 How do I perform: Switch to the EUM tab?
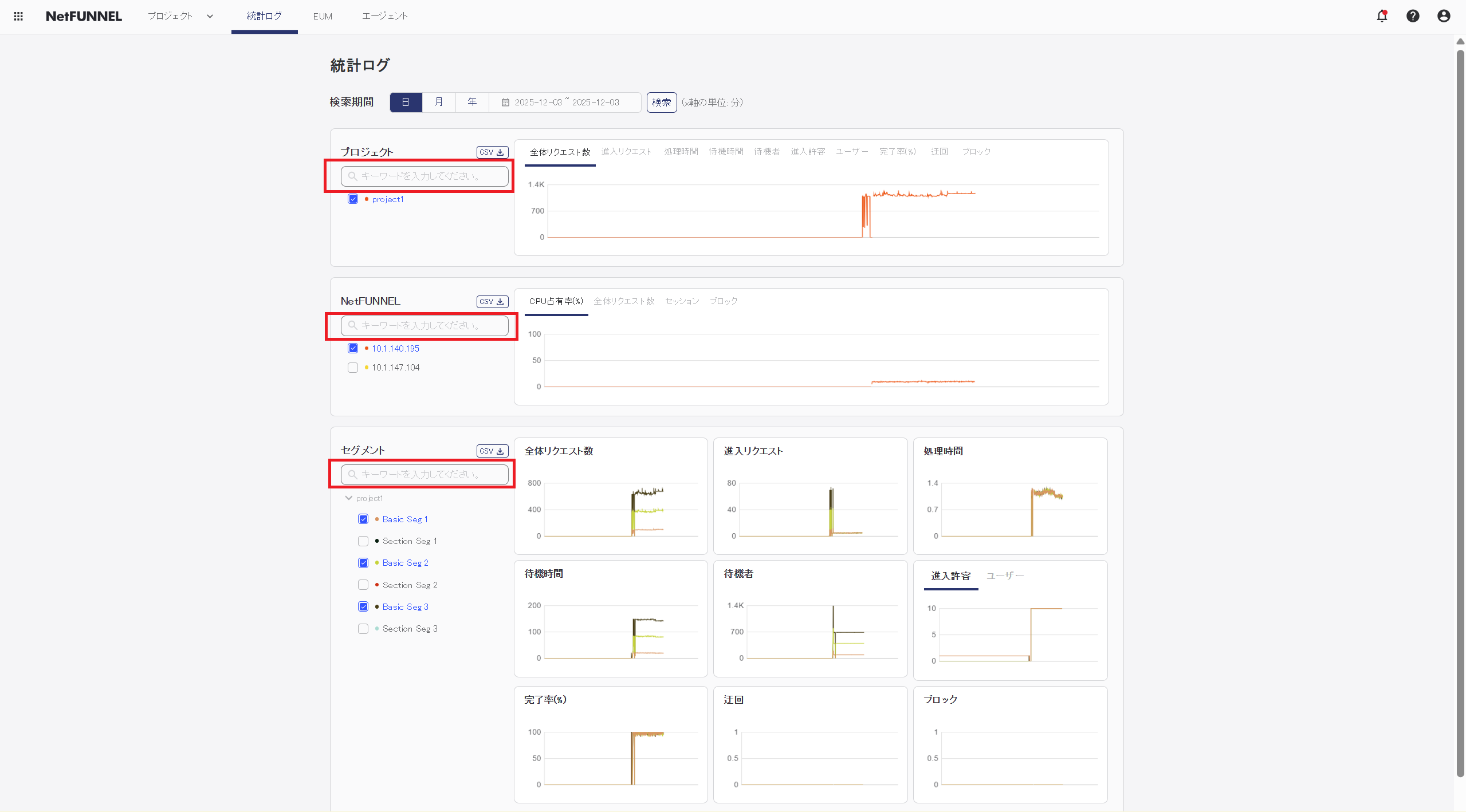click(323, 16)
